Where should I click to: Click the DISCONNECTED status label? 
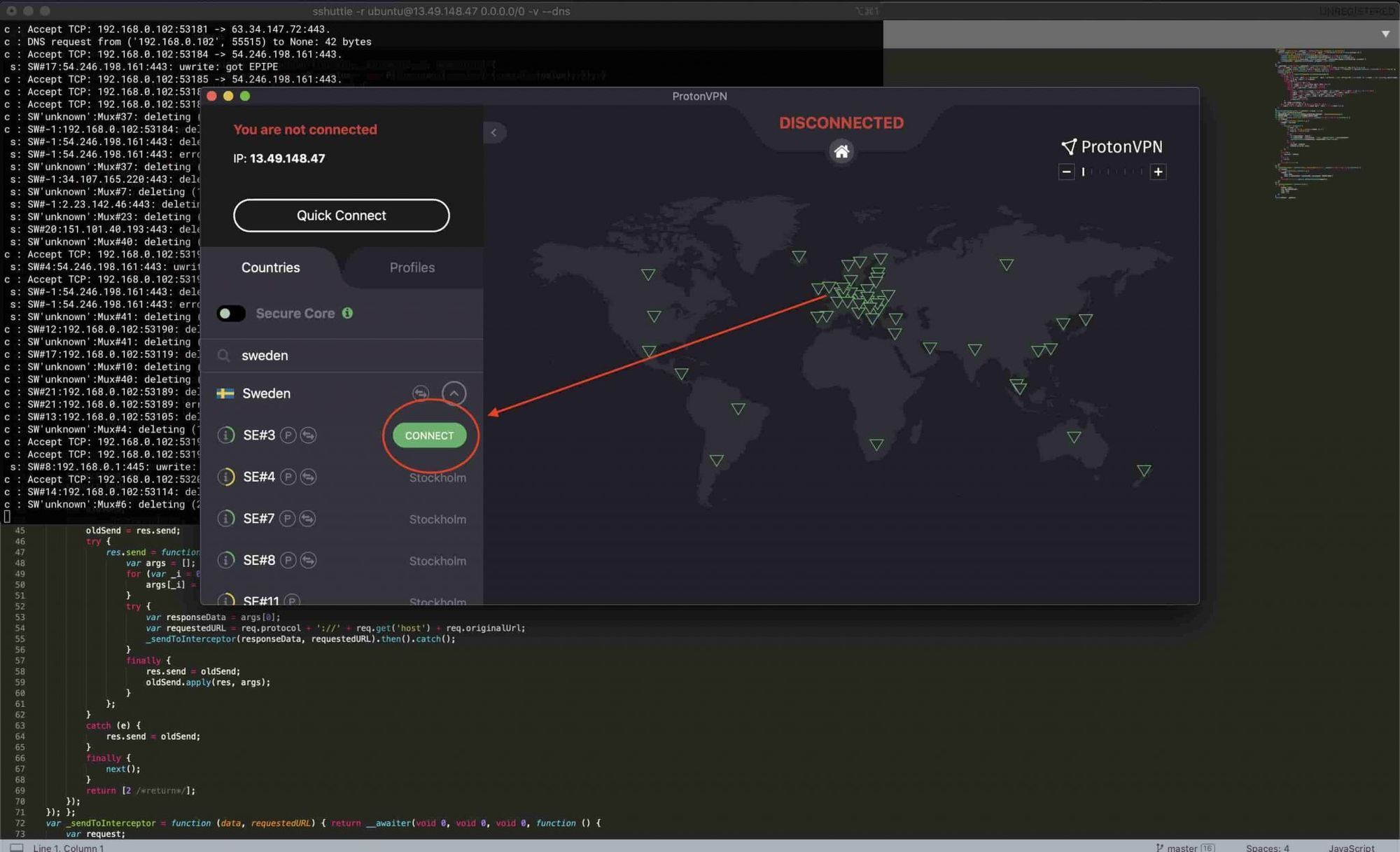coord(841,123)
